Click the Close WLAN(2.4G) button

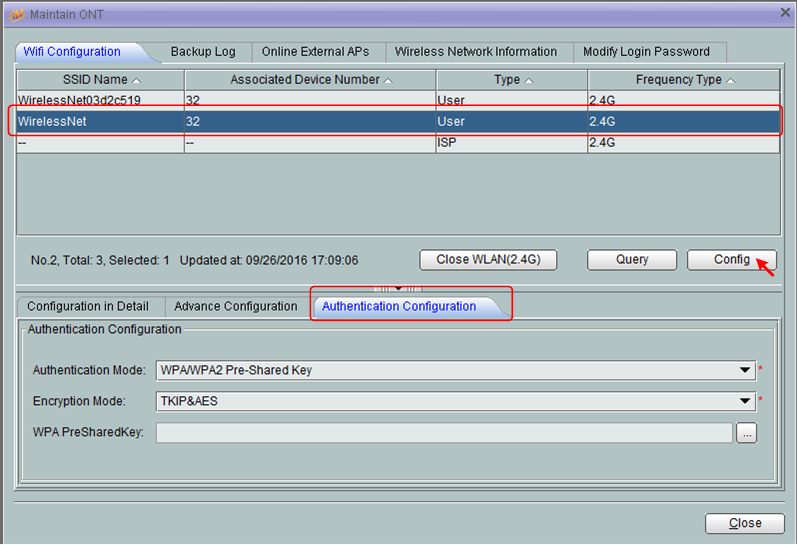(x=488, y=260)
